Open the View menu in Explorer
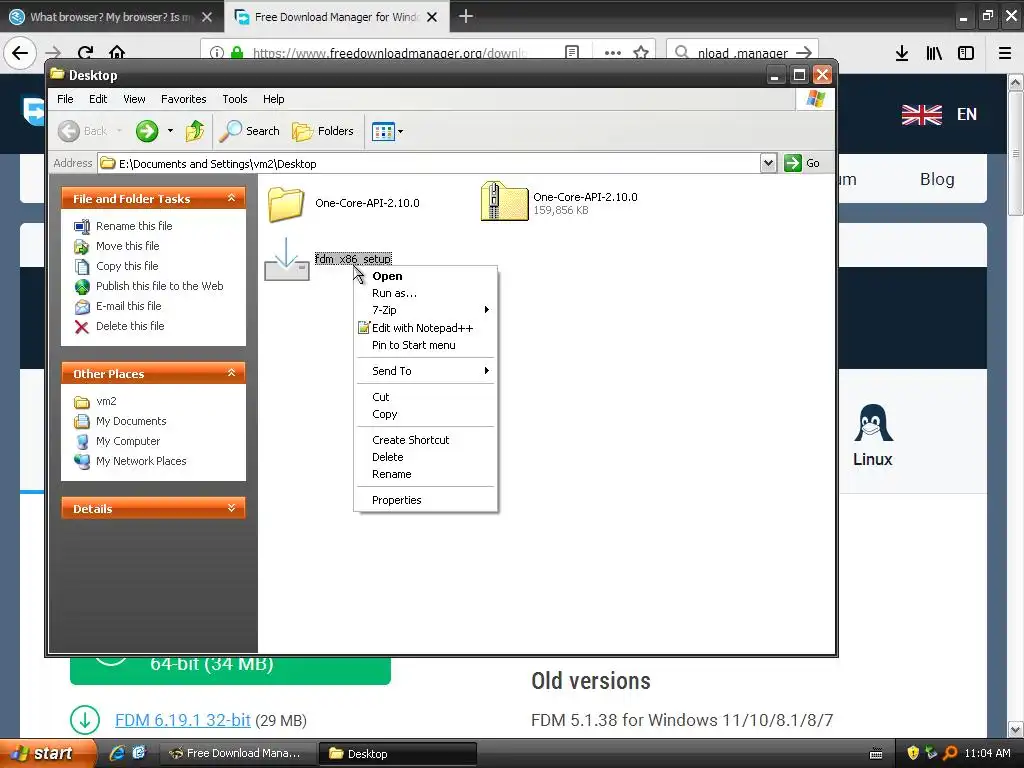1024x768 pixels. point(134,99)
